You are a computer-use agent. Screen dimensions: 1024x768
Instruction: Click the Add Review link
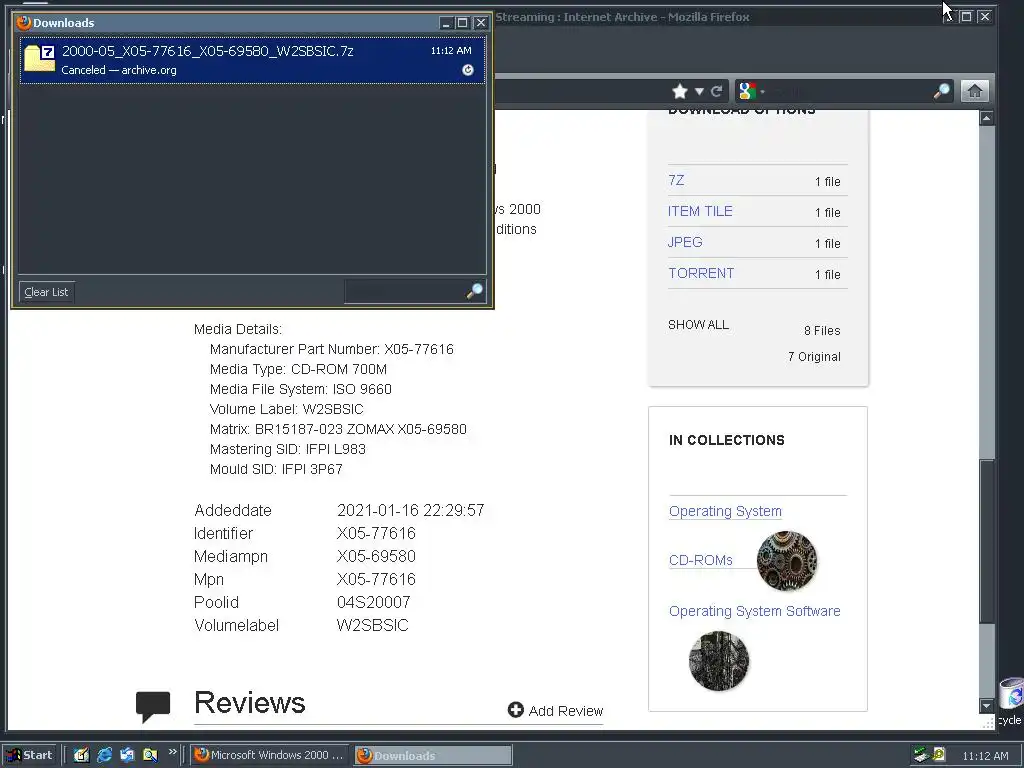coord(566,711)
